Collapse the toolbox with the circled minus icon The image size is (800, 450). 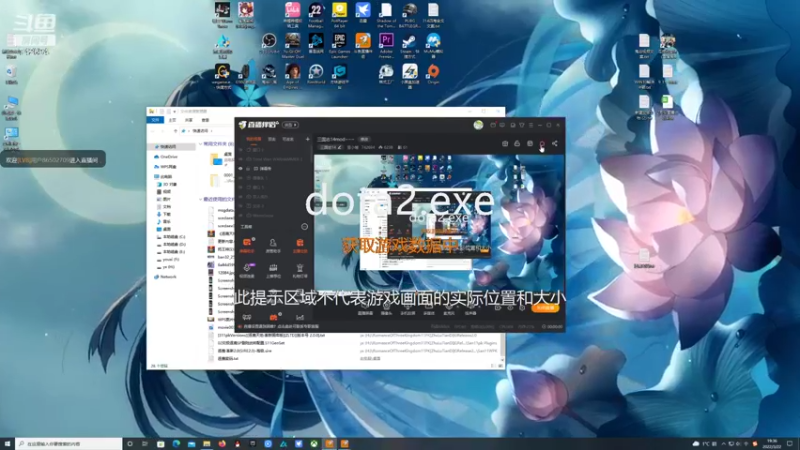coord(305,227)
